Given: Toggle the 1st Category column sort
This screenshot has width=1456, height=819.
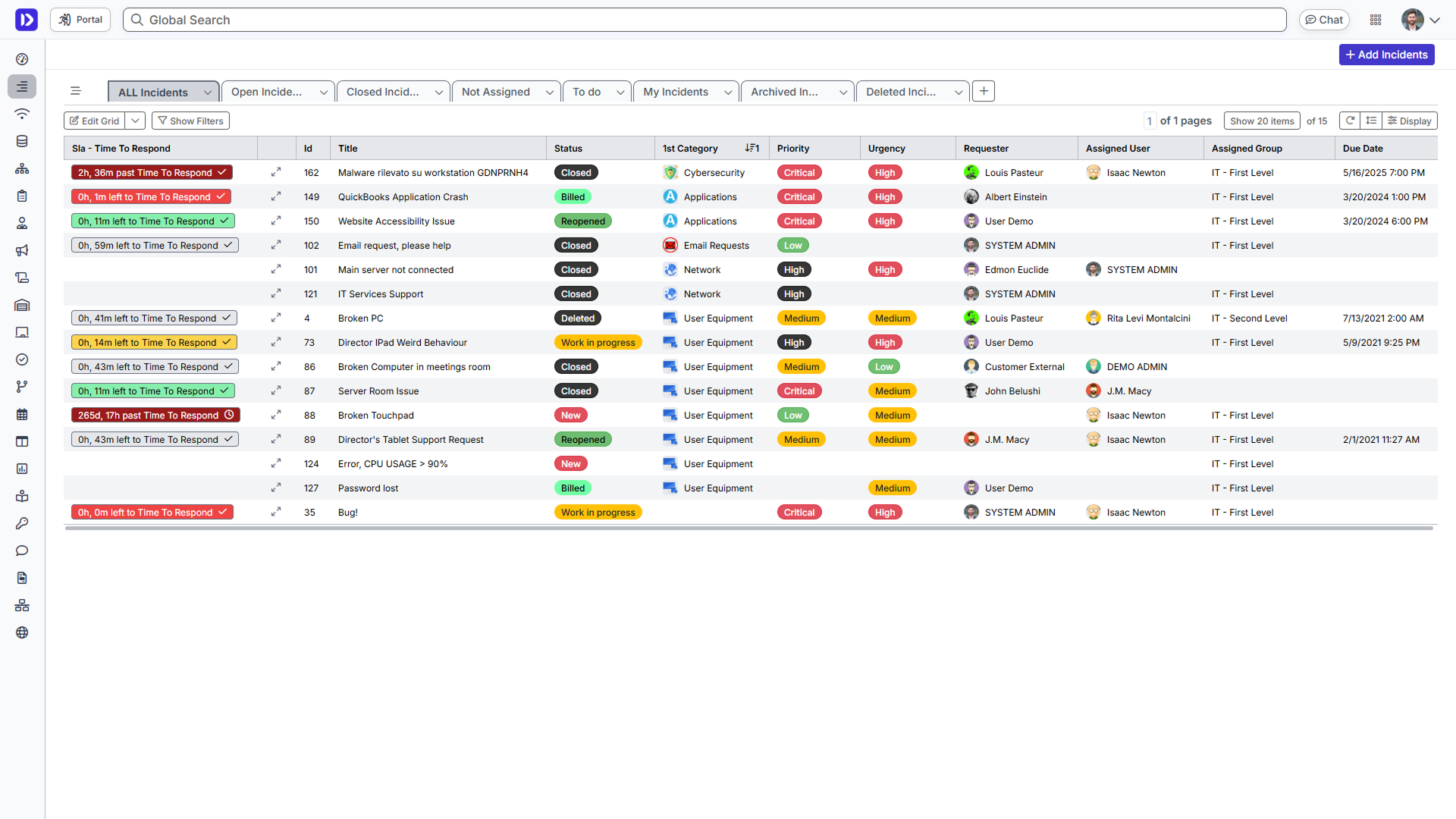Looking at the screenshot, I should click(752, 148).
